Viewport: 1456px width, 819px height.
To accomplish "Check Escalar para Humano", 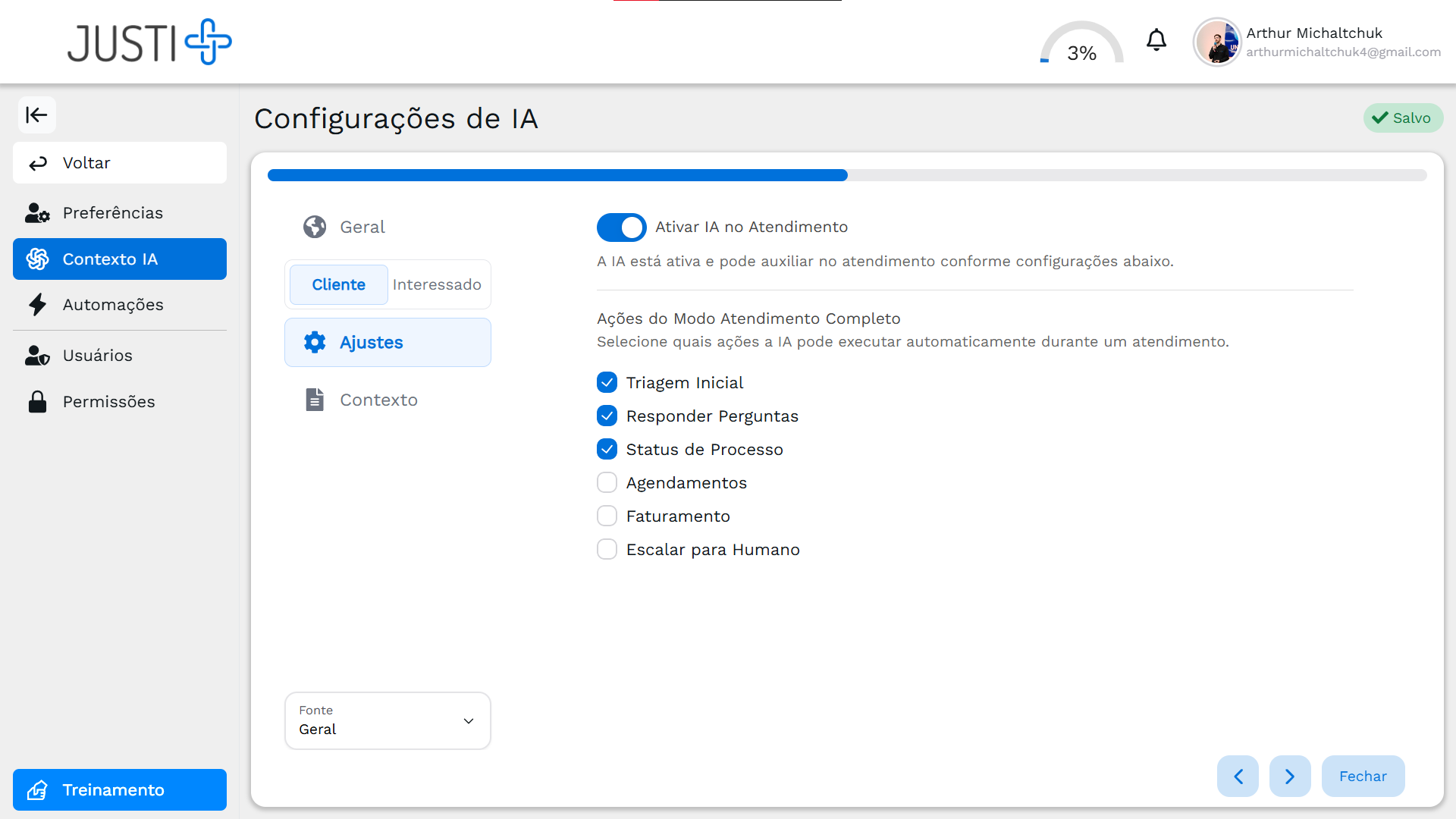I will (607, 550).
